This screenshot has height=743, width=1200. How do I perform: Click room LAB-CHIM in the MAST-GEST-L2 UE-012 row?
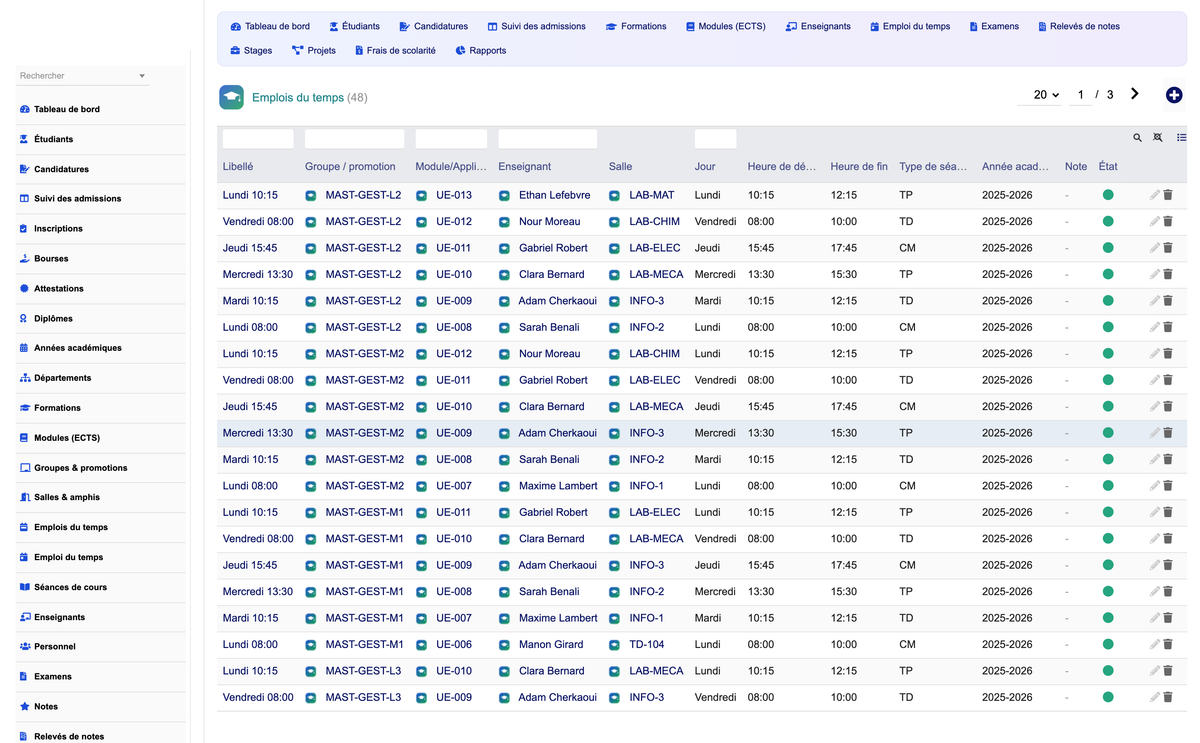coord(654,222)
